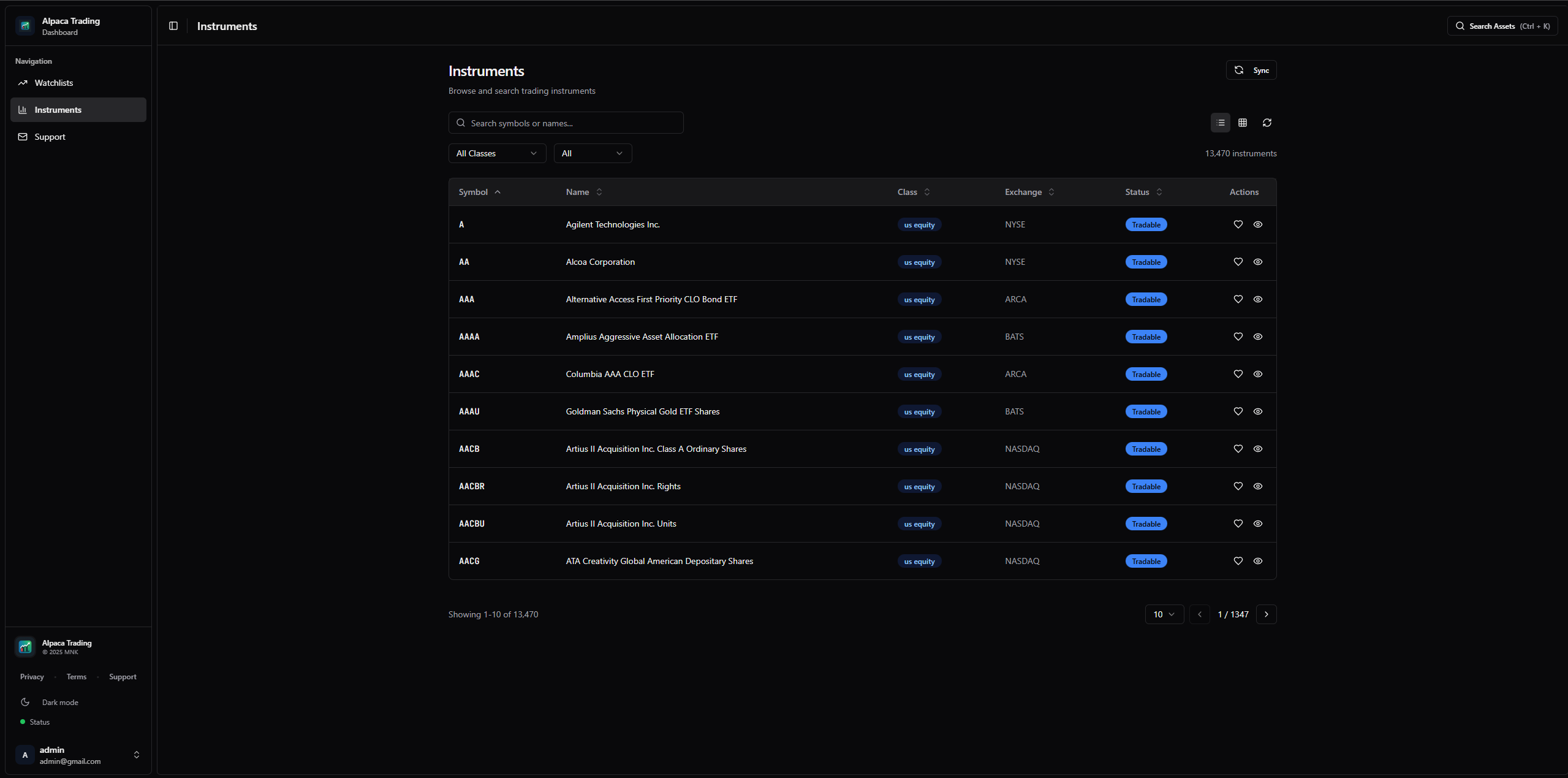Image resolution: width=1568 pixels, height=778 pixels.
Task: View details of Agilent Technologies via eye
Action: click(1257, 224)
